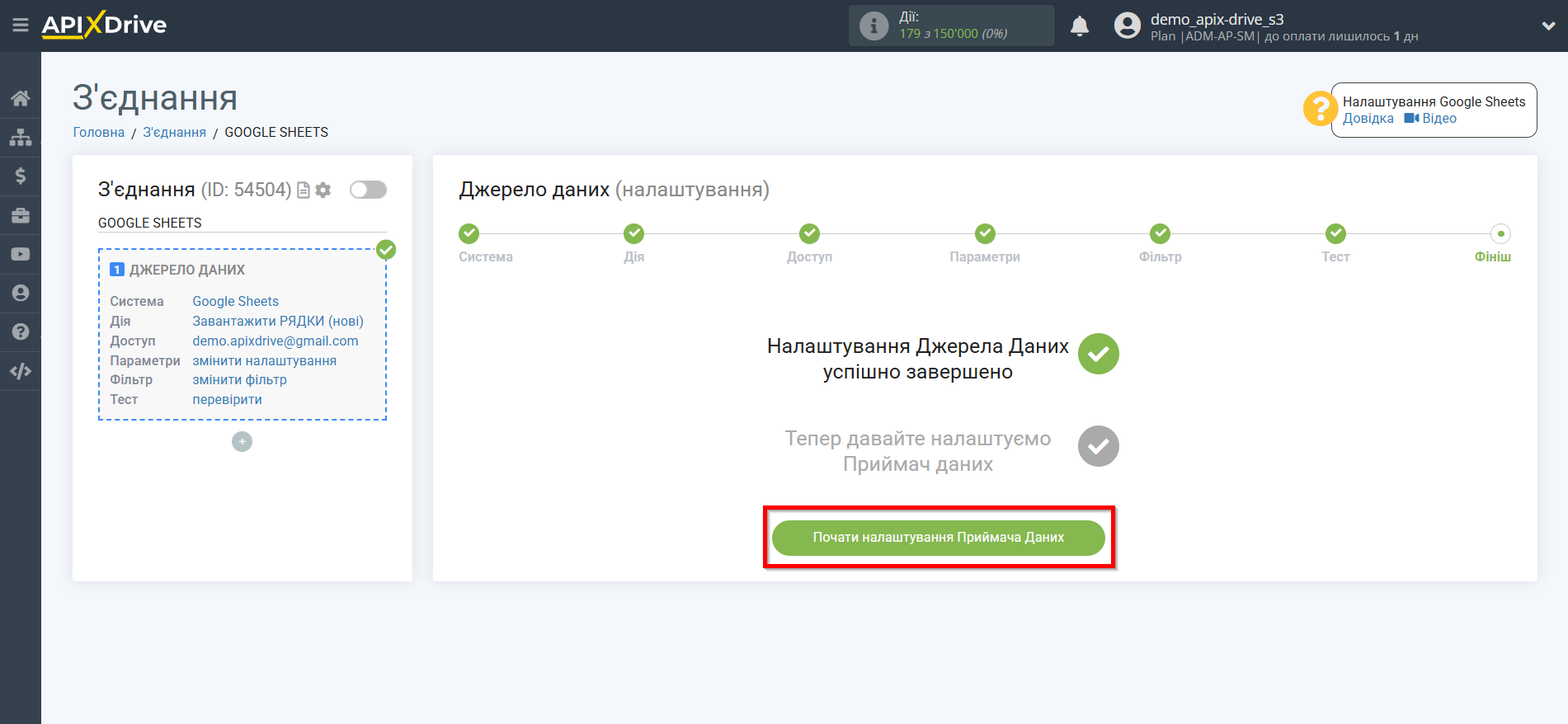Click the connection notes document icon
This screenshot has width=1568, height=724.
[304, 190]
